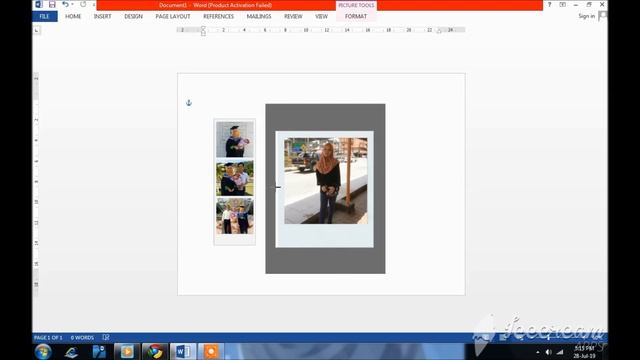This screenshot has width=640, height=360.
Task: Click the Save icon in quick access toolbar
Action: [52, 4]
